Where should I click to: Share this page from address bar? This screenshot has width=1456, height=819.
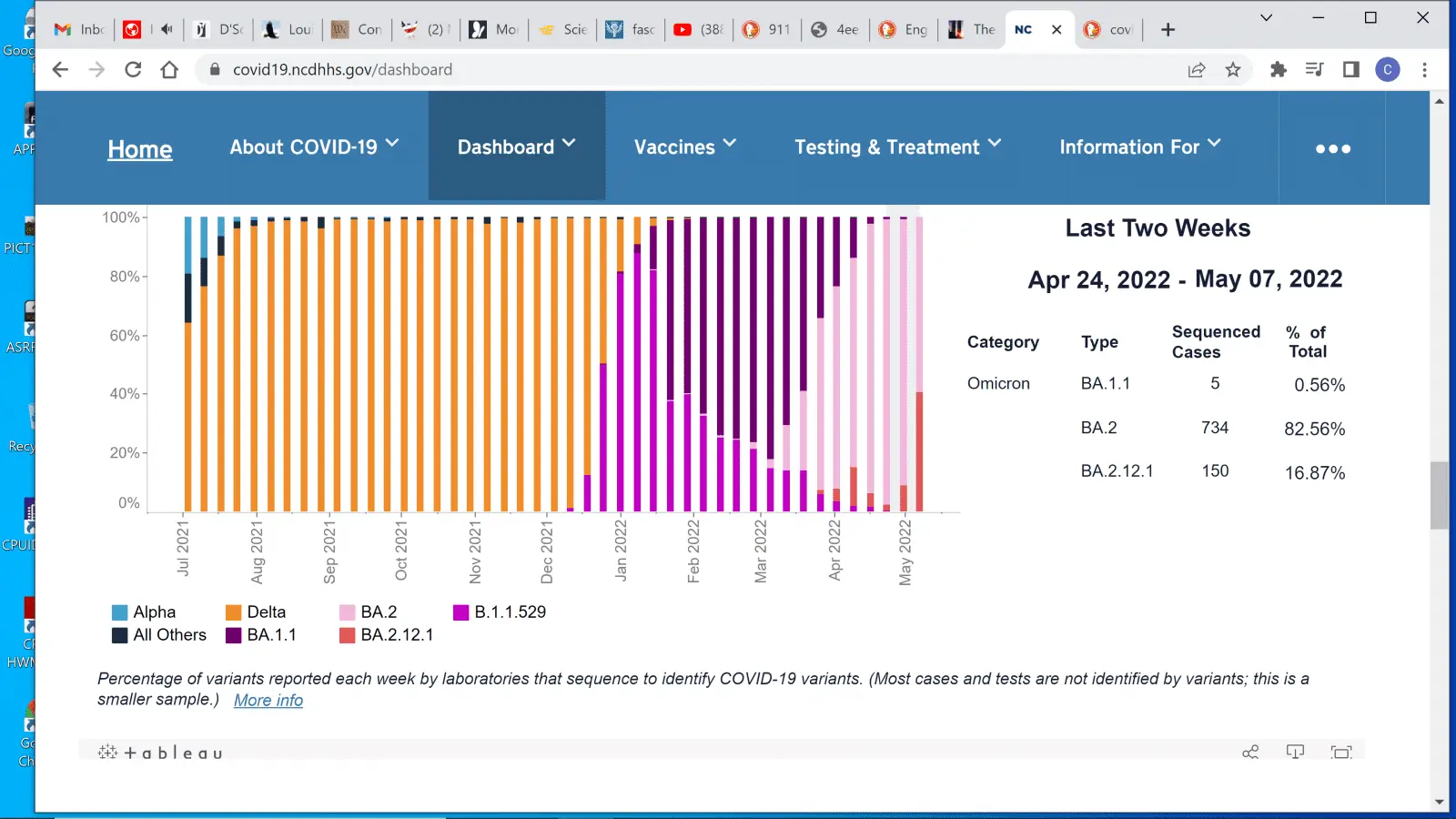[1197, 70]
